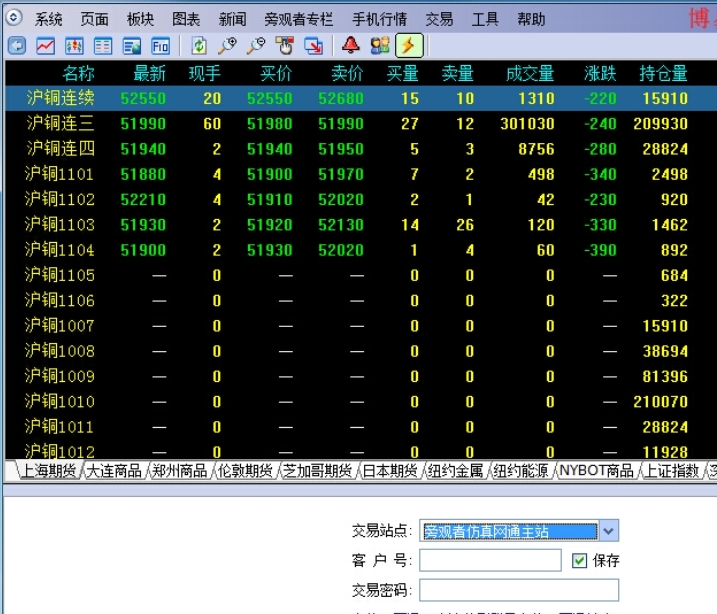The image size is (717, 614).
Task: Click the 买价 column header
Action: [x=276, y=73]
